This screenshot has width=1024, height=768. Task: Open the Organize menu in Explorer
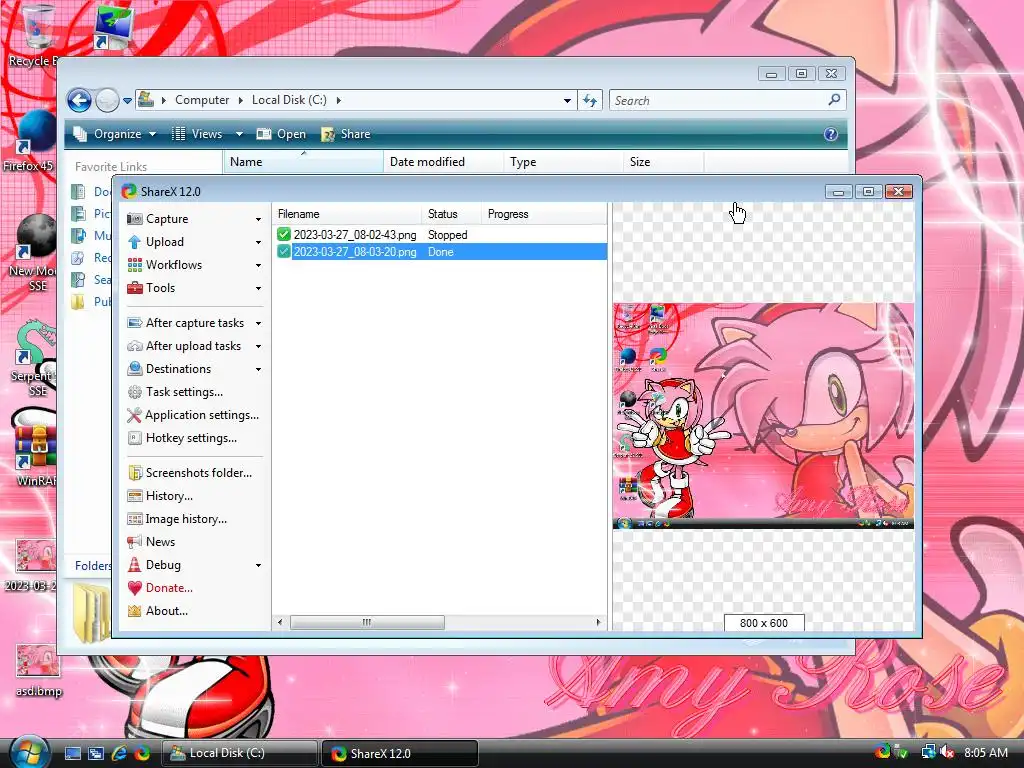(x=115, y=134)
